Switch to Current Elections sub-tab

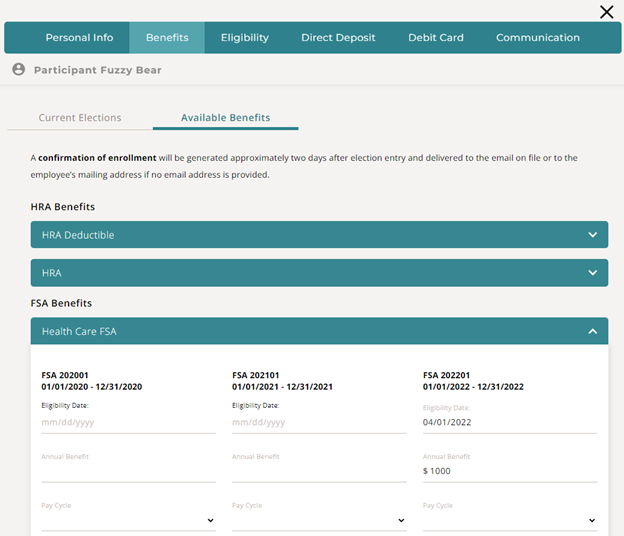point(80,118)
